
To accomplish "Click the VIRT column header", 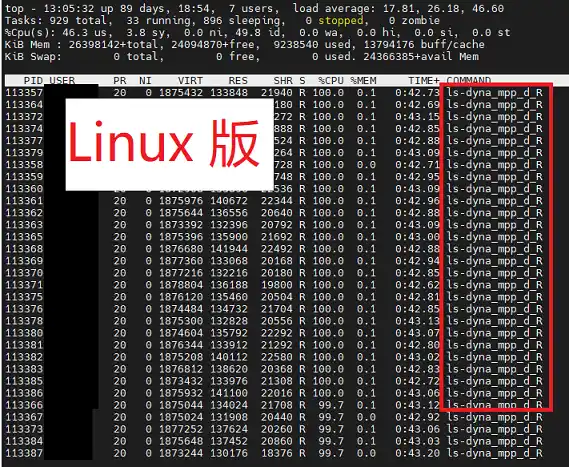I will (x=190, y=80).
